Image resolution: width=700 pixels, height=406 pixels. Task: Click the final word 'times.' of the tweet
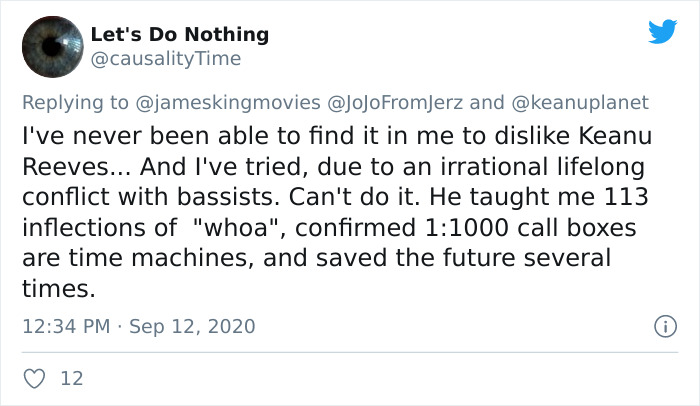58,288
